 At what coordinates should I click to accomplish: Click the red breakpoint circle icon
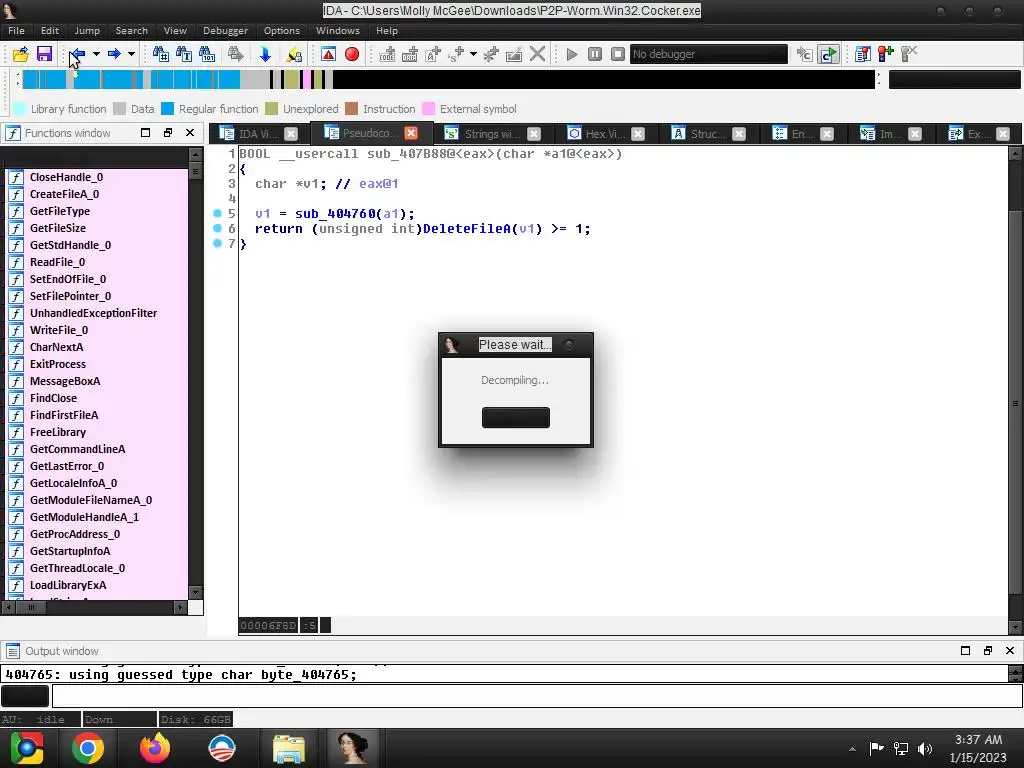(351, 54)
